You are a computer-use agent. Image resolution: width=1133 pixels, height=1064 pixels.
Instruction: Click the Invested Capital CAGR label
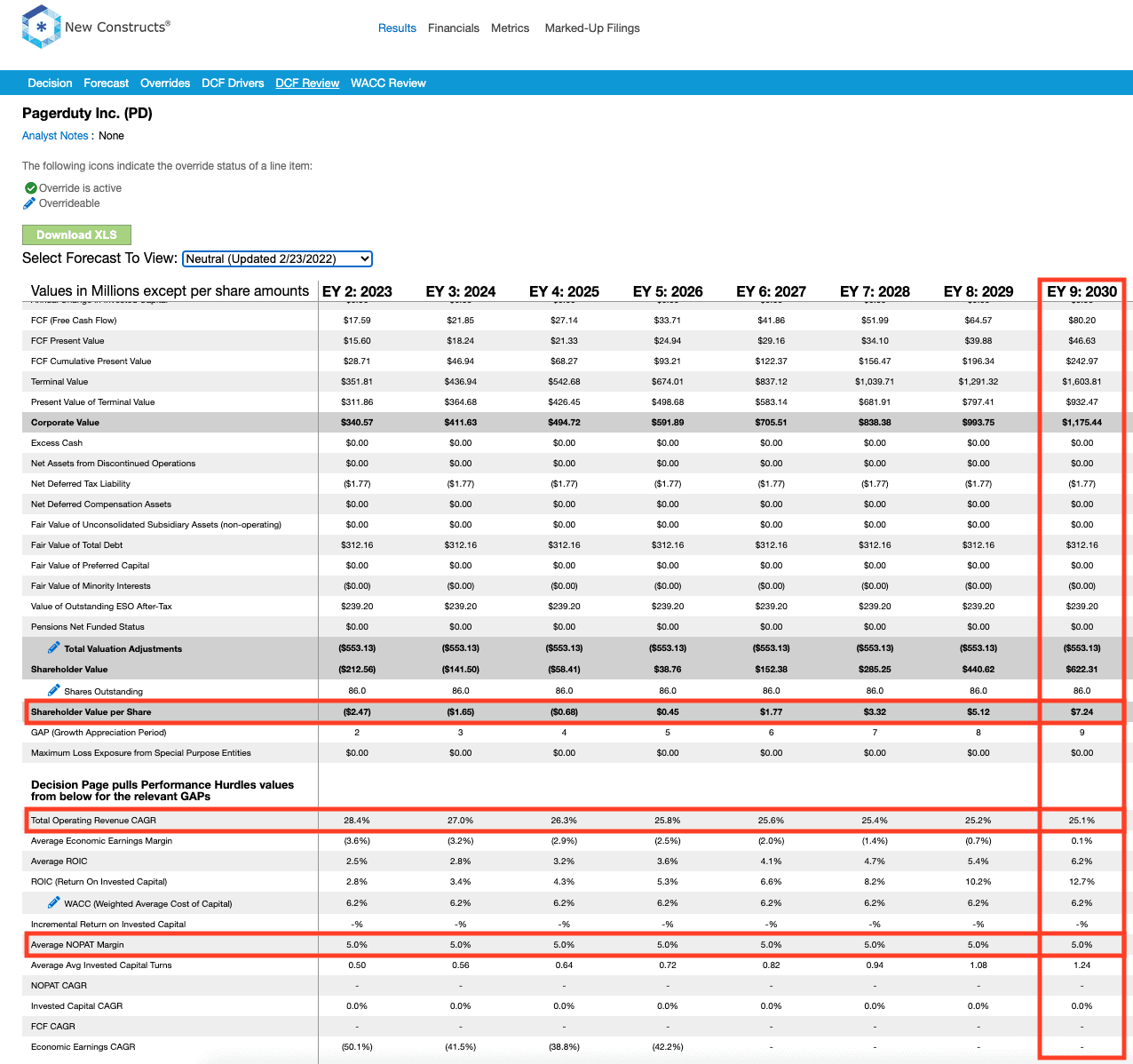(x=77, y=1006)
